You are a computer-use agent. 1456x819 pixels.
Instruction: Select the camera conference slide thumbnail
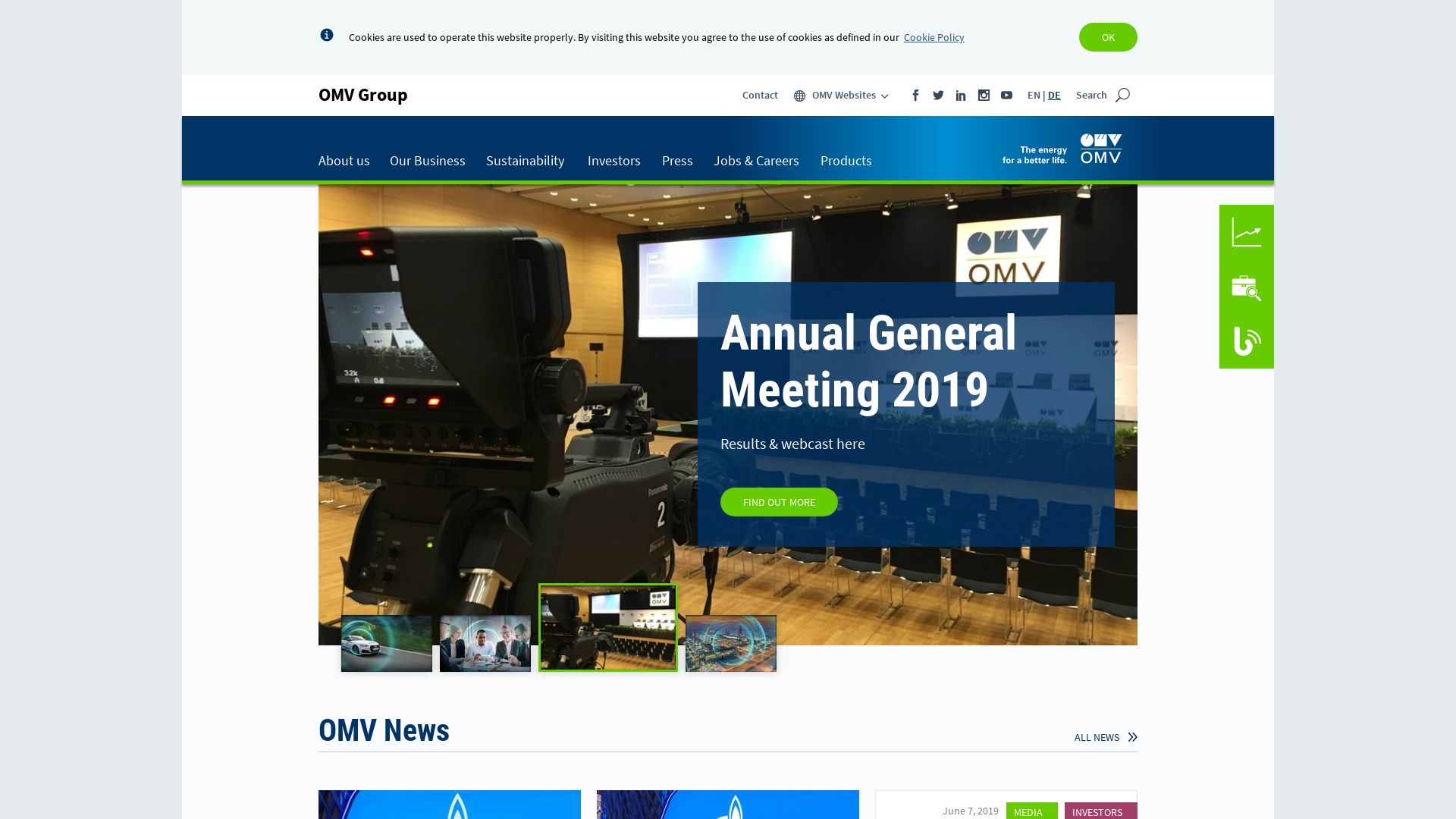tap(608, 627)
